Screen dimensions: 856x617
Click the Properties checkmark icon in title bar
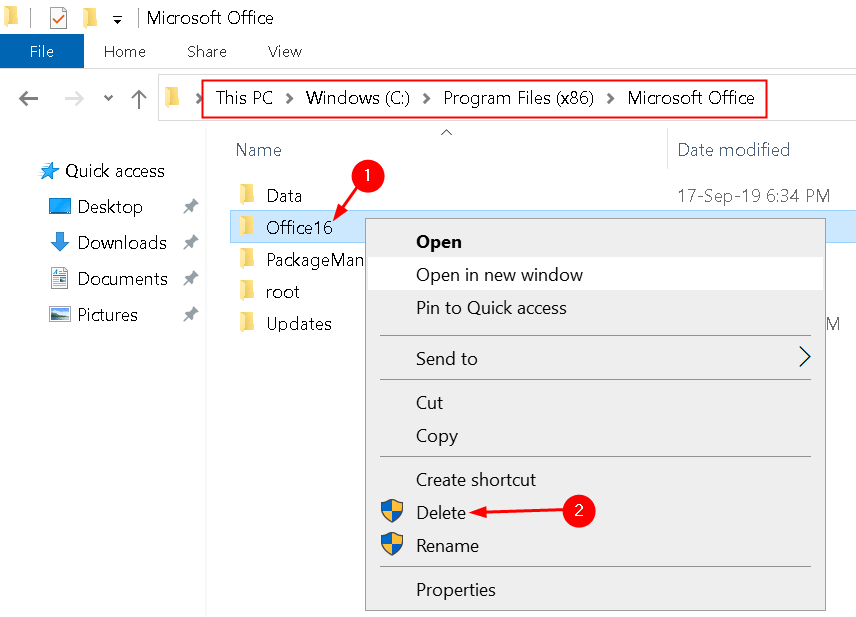(58, 19)
